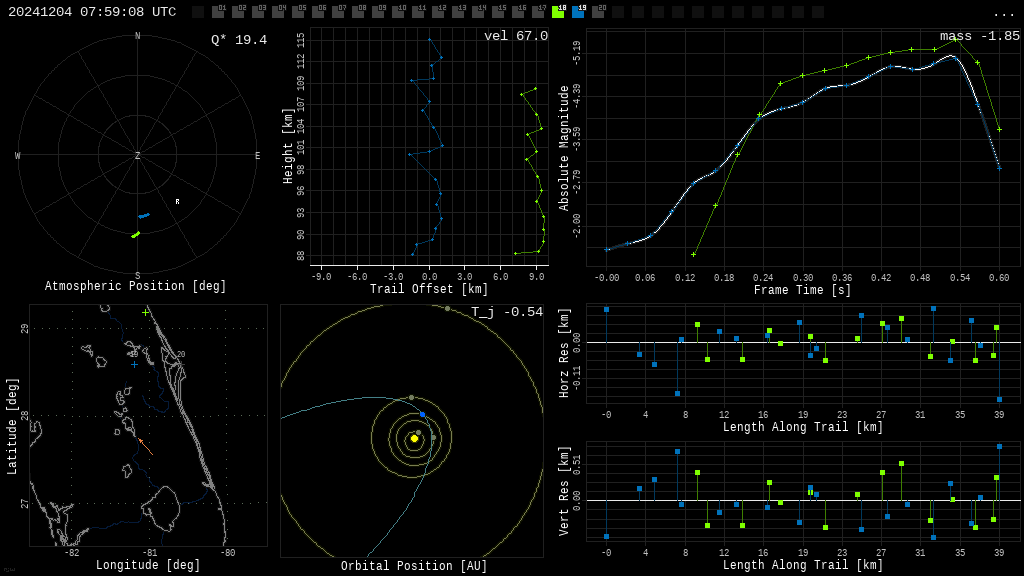1024x576 pixels.
Task: Click the yellow Sun in orbital plot
Action: (414, 439)
